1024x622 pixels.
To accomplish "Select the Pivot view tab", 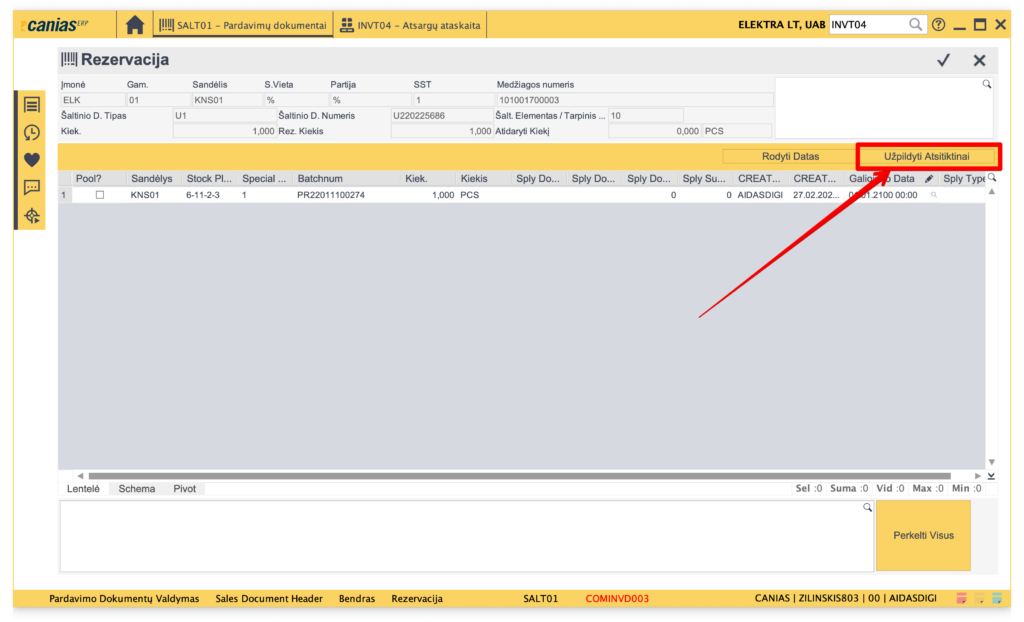I will [x=184, y=489].
